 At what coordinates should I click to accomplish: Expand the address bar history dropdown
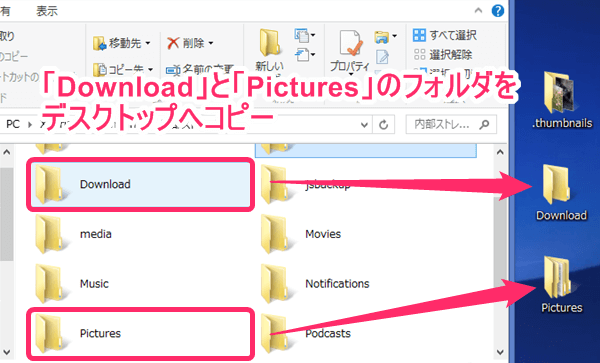(365, 125)
